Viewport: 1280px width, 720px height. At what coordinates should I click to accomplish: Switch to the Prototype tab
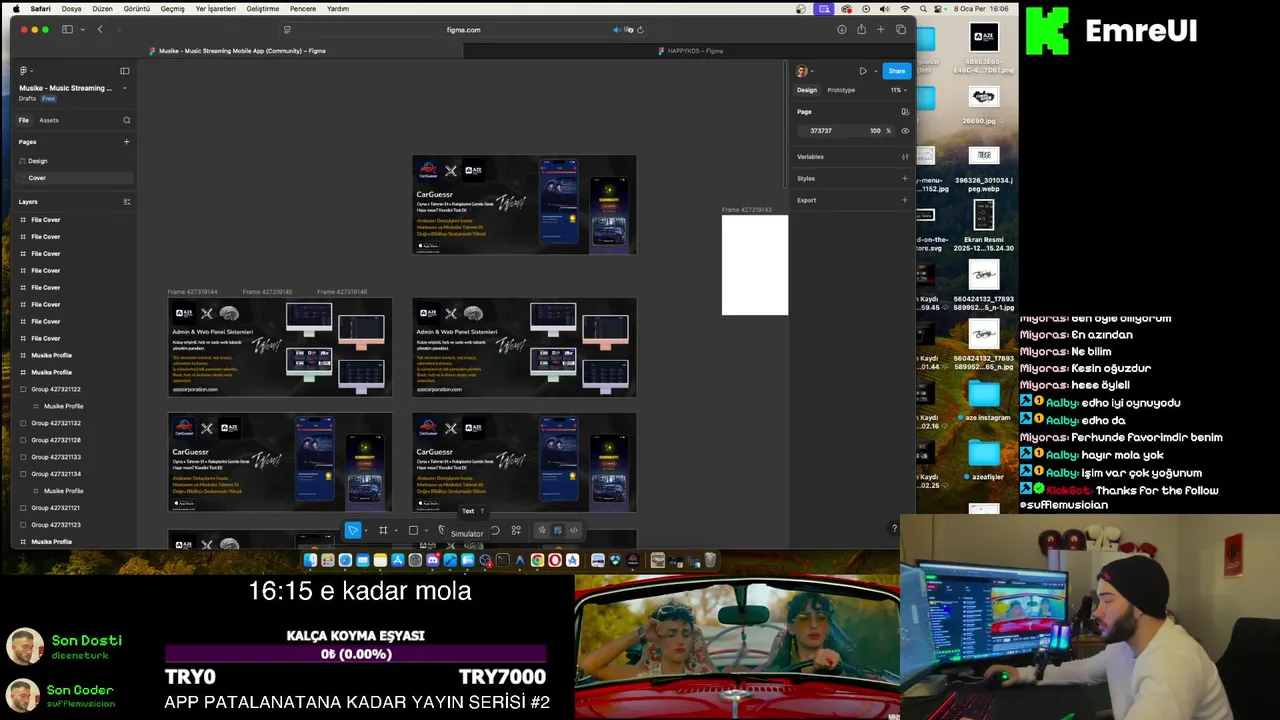click(841, 90)
